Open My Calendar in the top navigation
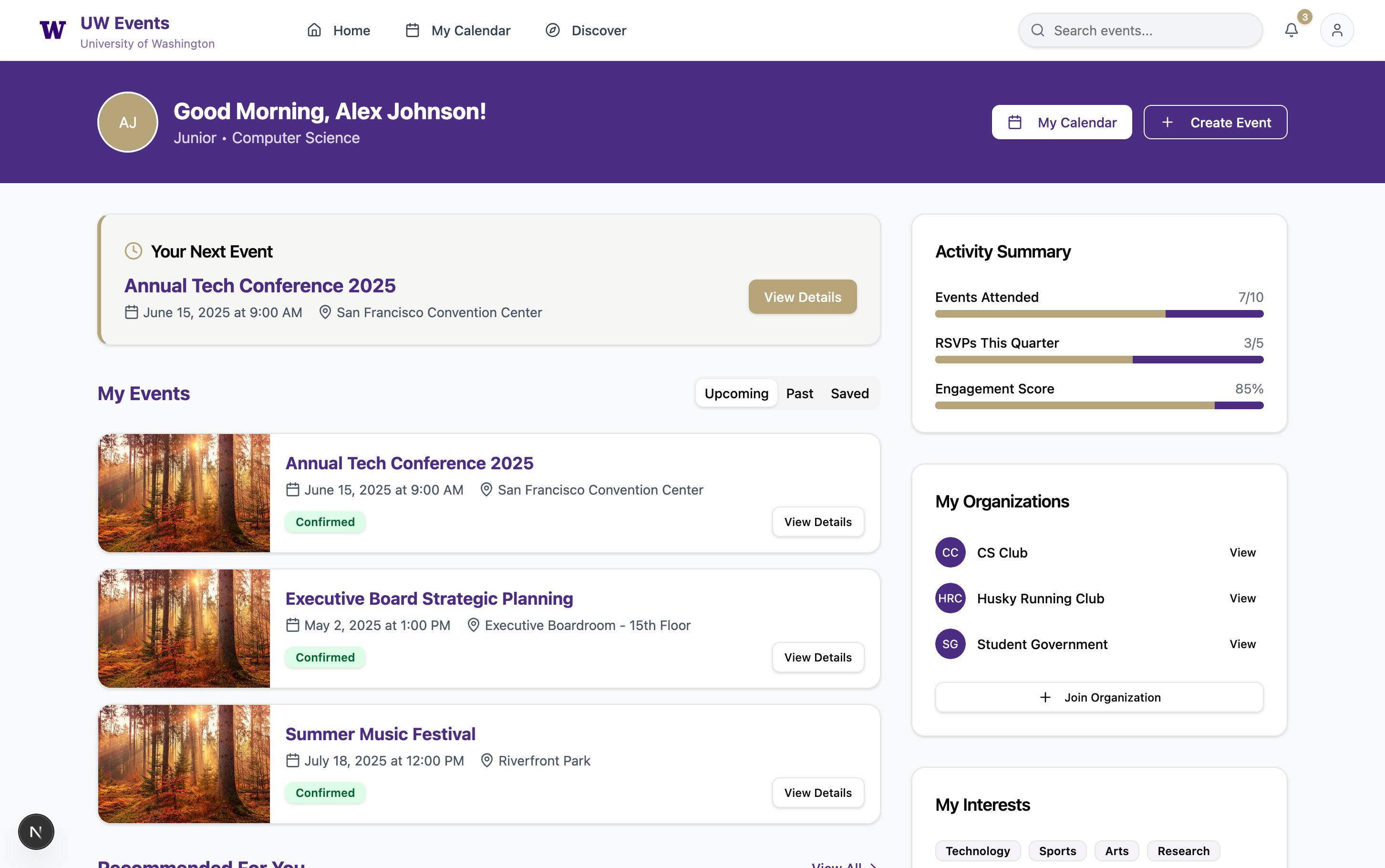 (458, 31)
